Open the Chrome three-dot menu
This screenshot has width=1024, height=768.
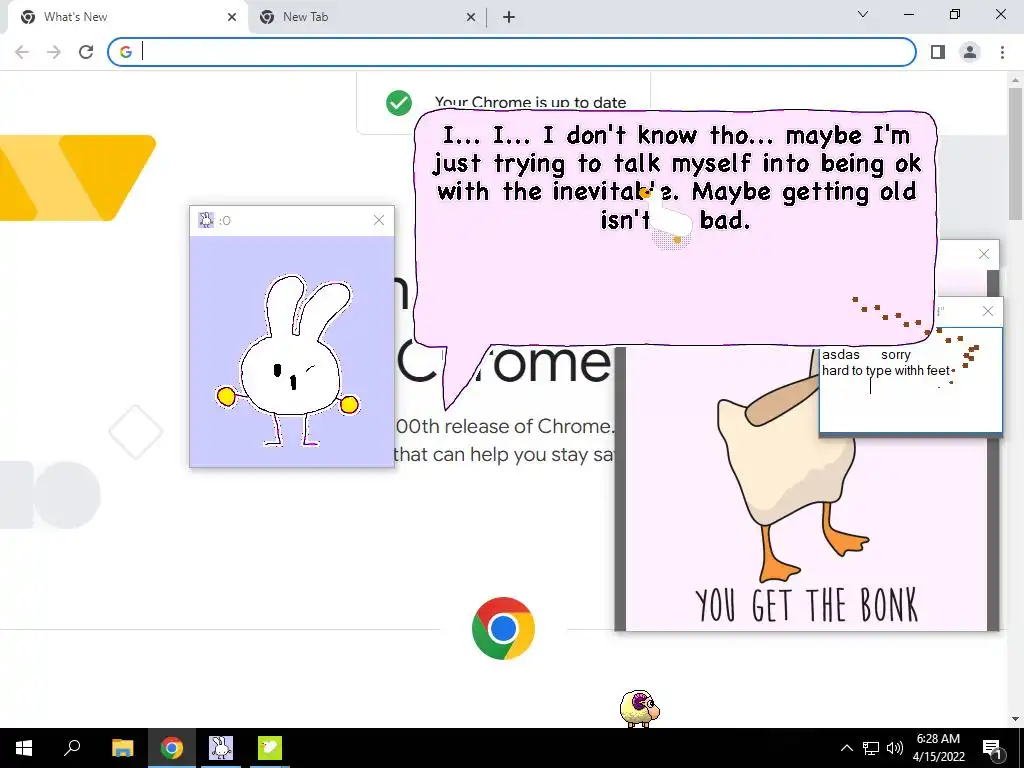[x=1002, y=52]
